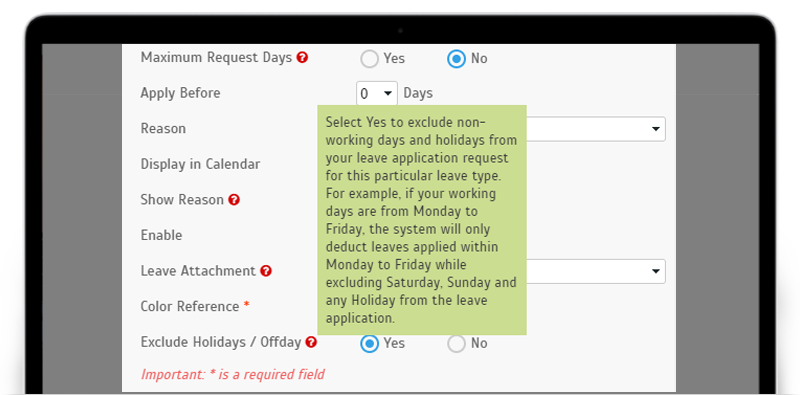Click the Important required field note
Viewport: 800px width, 395px height.
pyautogui.click(x=233, y=374)
